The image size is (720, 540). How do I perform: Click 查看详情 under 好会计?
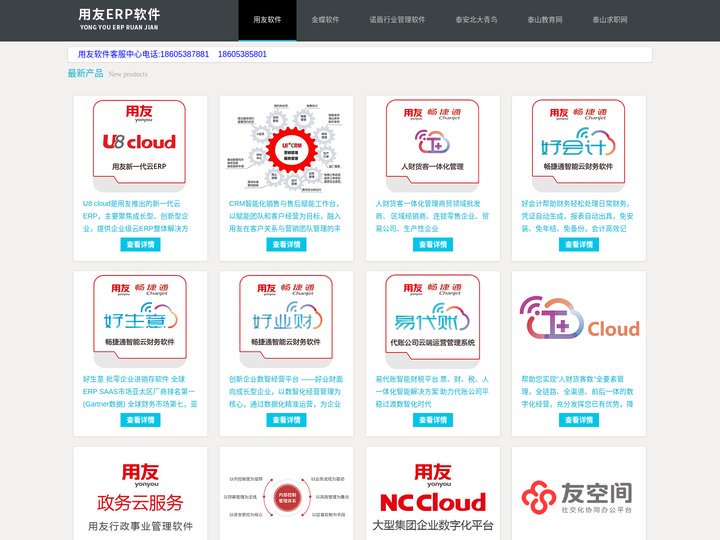pyautogui.click(x=579, y=244)
